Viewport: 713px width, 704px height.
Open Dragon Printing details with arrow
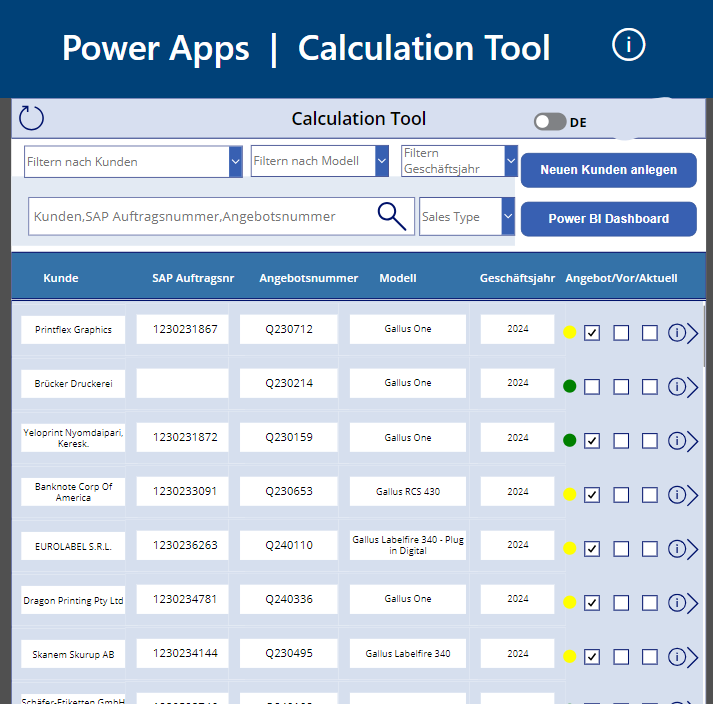tap(693, 603)
